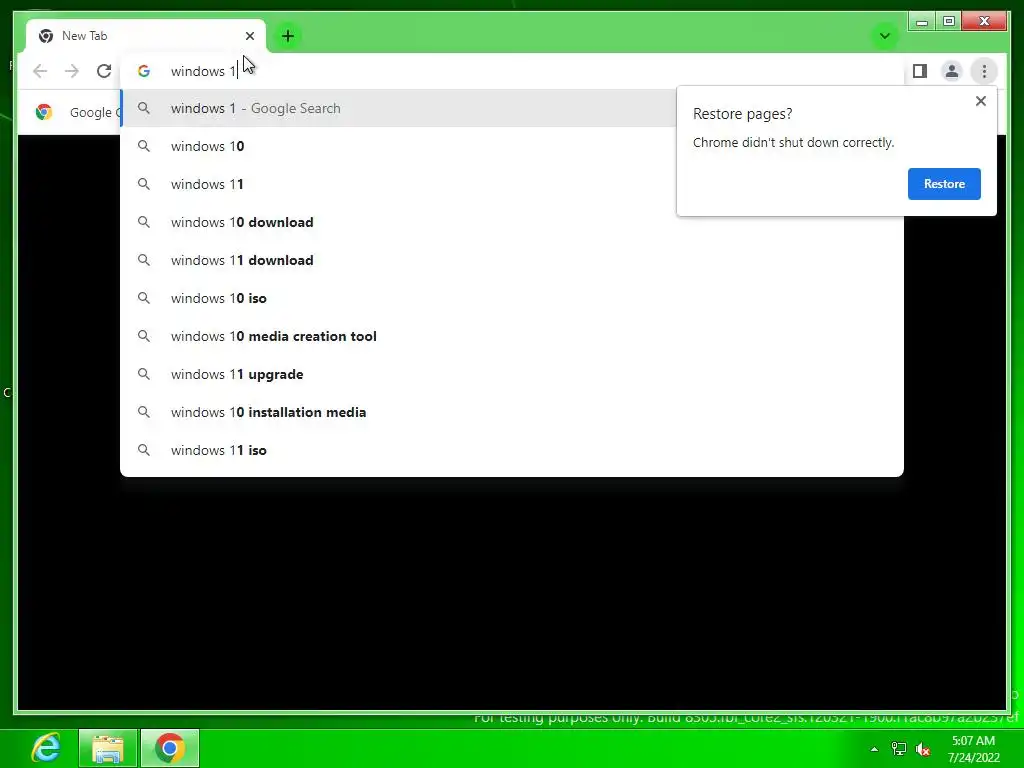The height and width of the screenshot is (768, 1024).
Task: Open the Chrome side panel icon
Action: point(920,71)
